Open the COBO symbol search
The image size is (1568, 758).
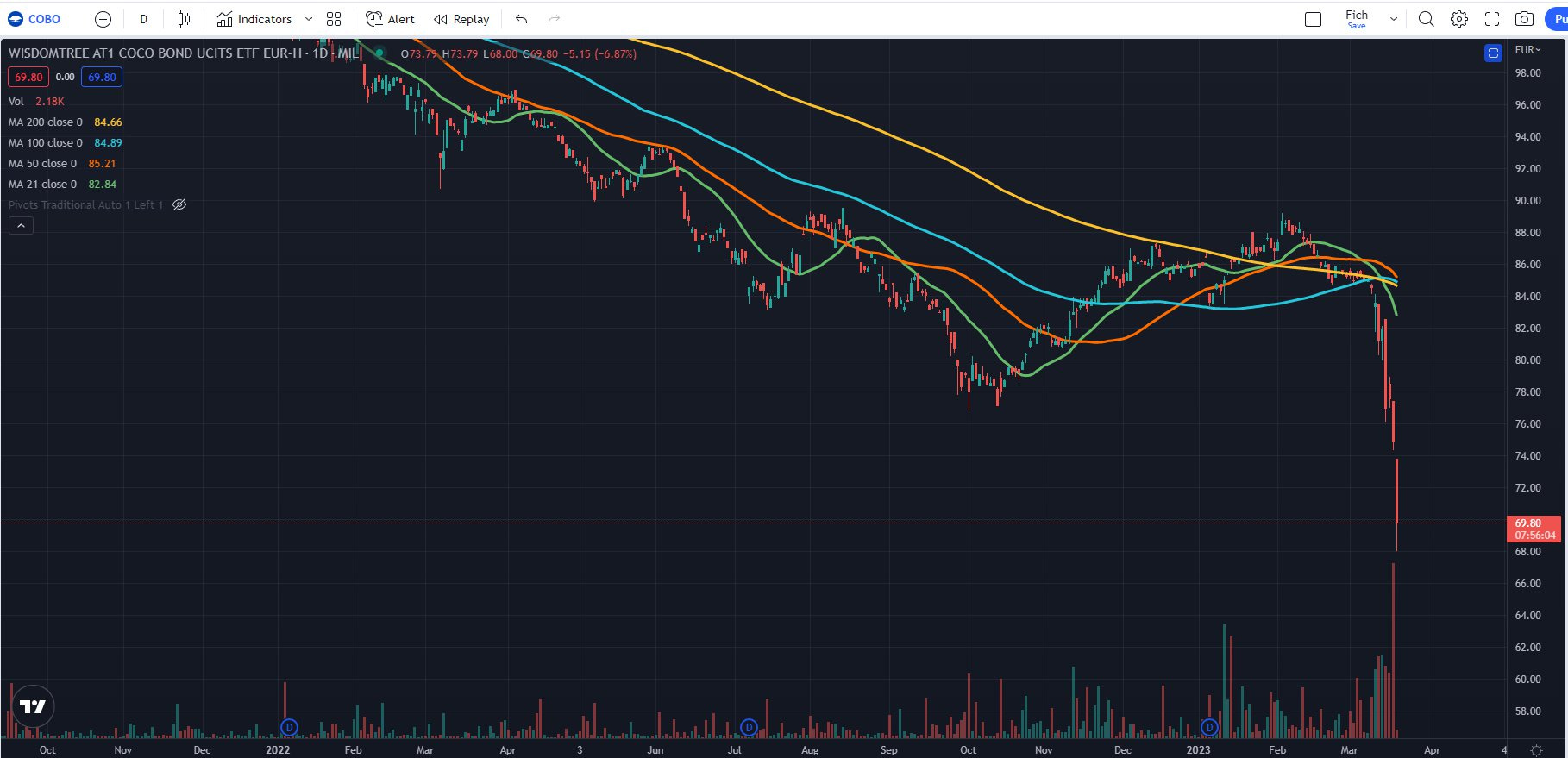click(34, 19)
